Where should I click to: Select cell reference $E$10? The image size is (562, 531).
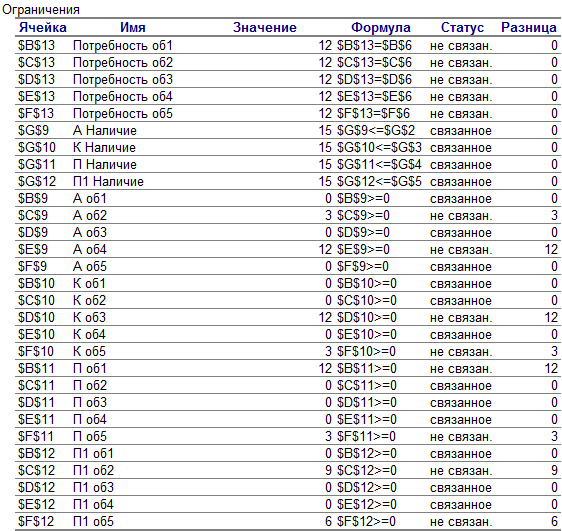pos(36,334)
